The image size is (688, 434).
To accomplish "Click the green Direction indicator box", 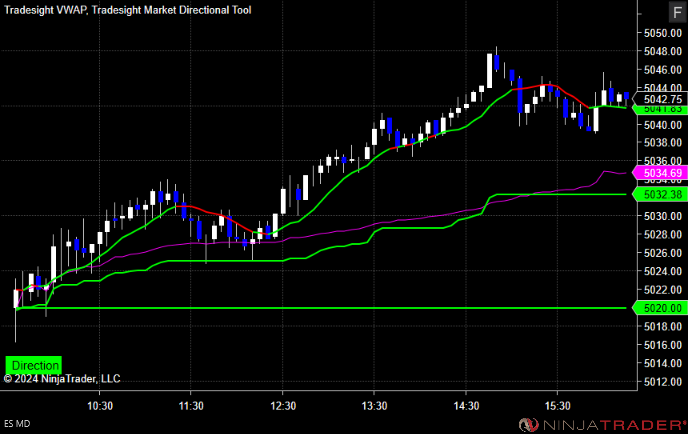I will coord(33,365).
